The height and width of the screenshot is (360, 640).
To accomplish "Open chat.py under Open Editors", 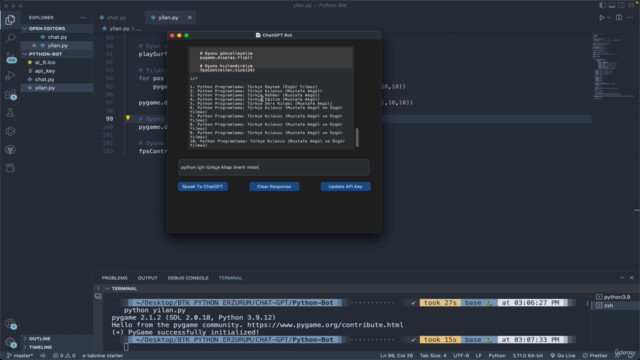I will pyautogui.click(x=57, y=37).
